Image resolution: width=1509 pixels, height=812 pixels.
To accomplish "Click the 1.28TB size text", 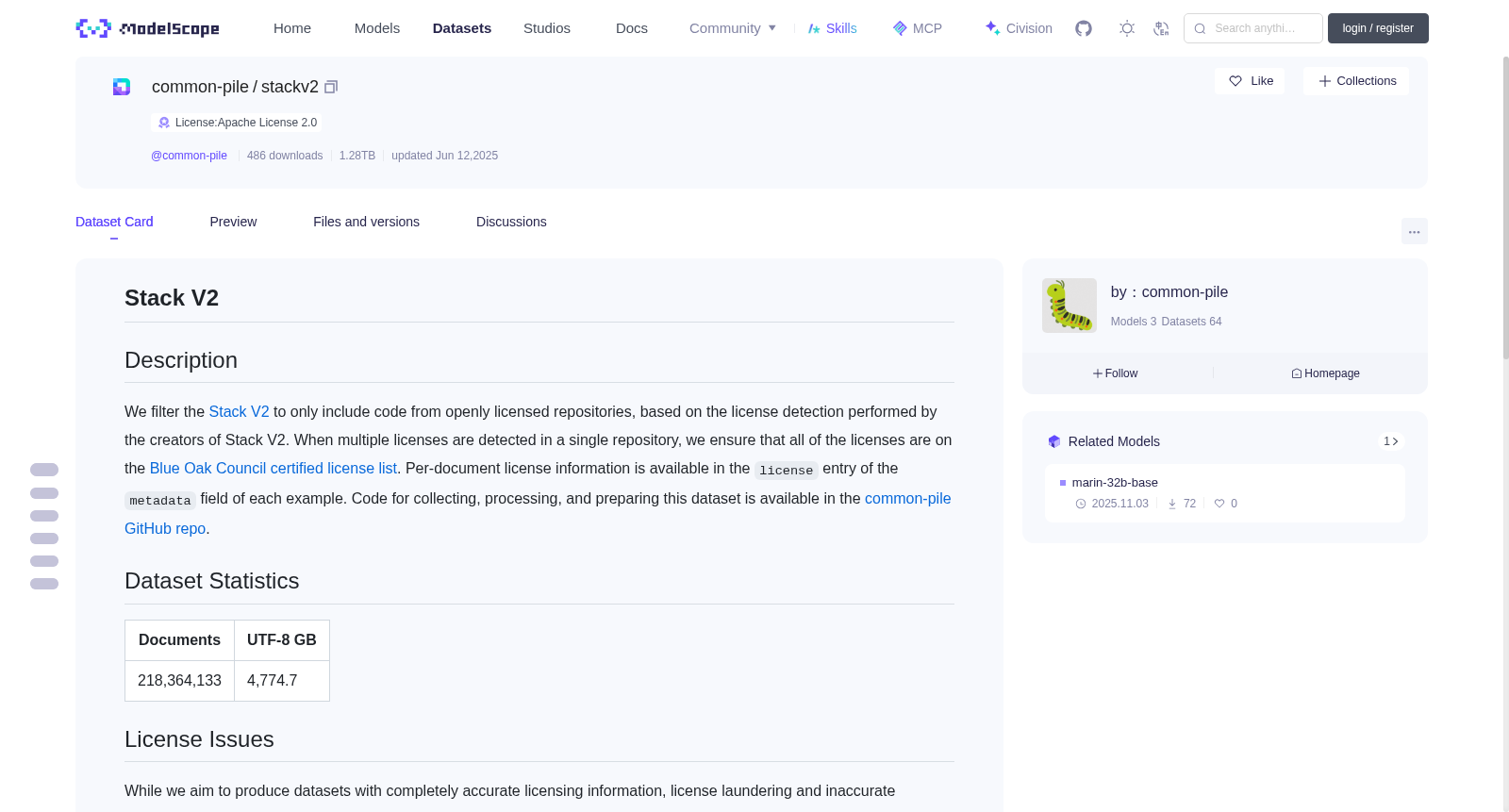I will [x=357, y=156].
